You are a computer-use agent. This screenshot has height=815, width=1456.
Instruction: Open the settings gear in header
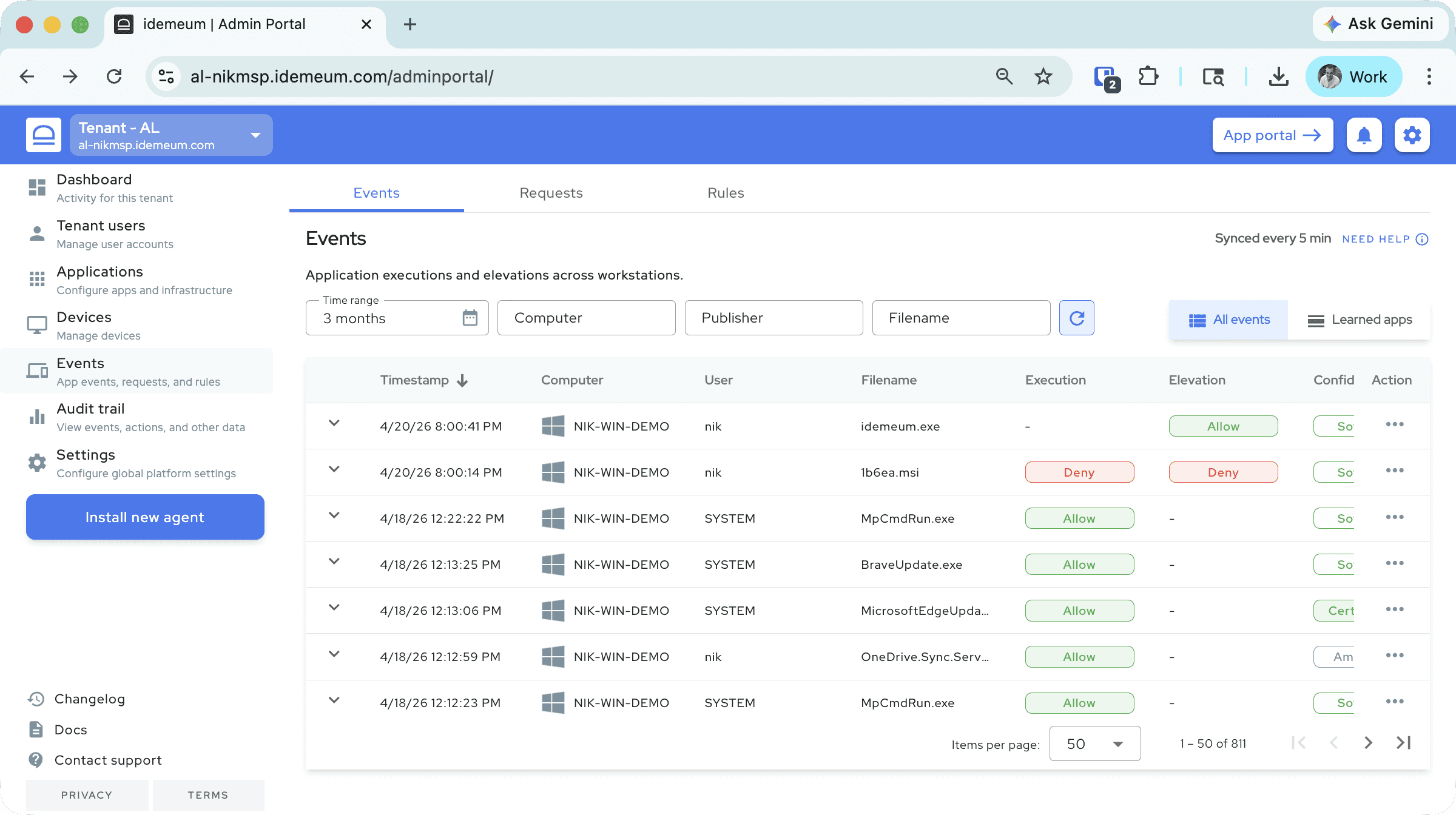(1412, 135)
